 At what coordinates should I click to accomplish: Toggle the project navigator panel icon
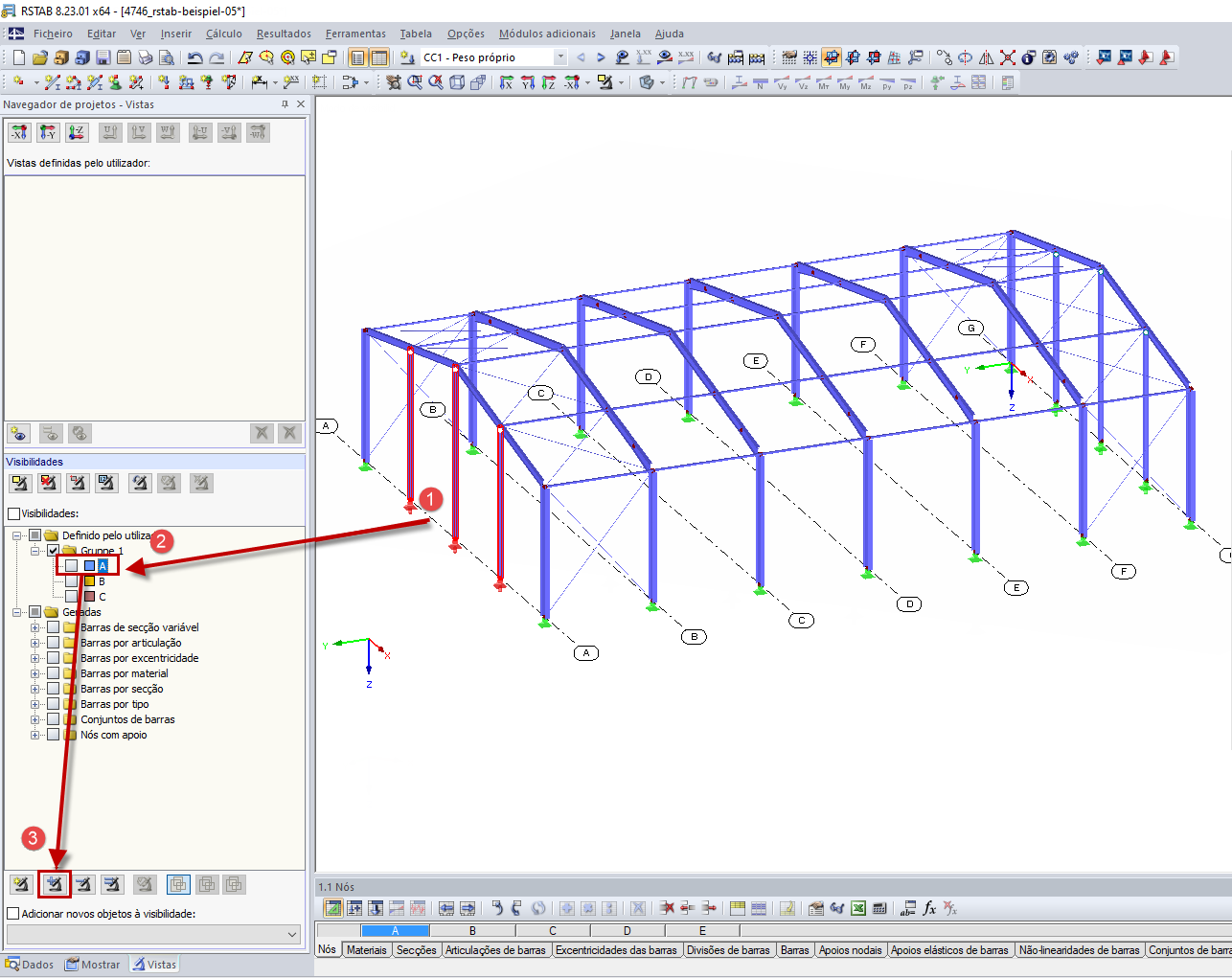point(358,57)
